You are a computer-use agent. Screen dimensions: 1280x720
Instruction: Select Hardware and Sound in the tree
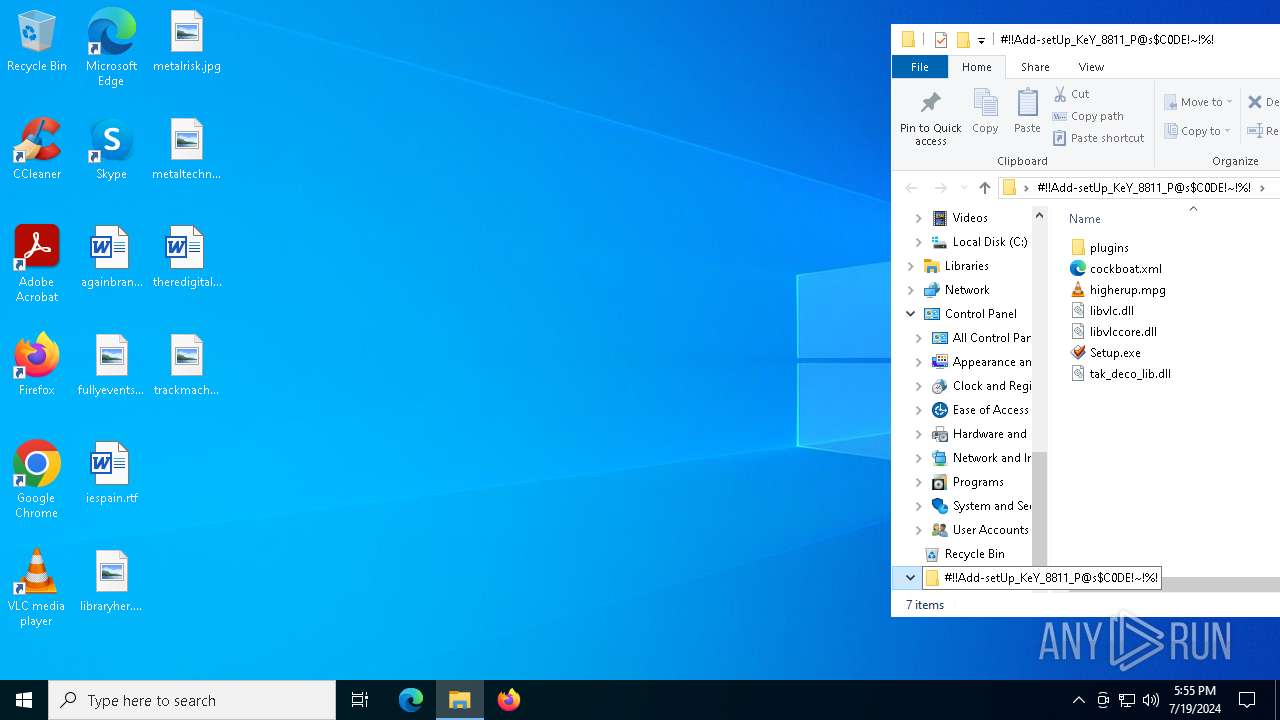pyautogui.click(x=981, y=434)
